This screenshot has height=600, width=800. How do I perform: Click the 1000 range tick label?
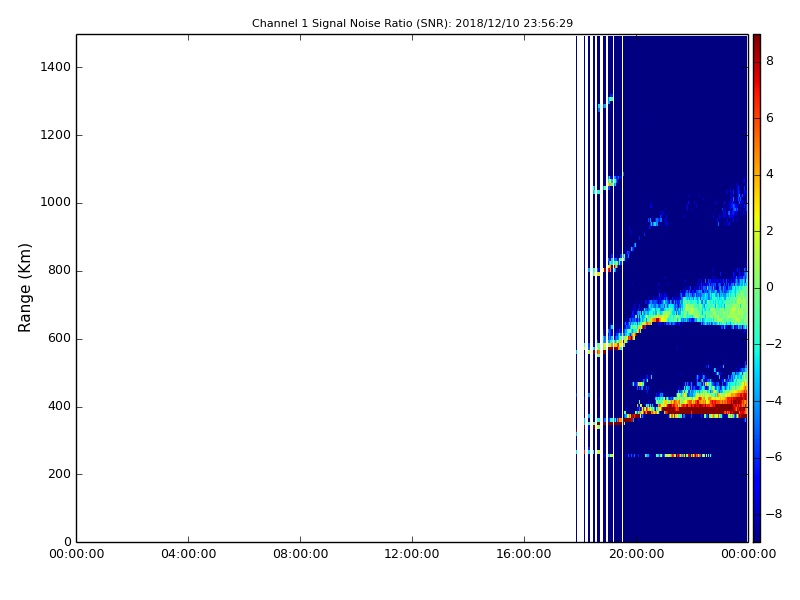(56, 203)
